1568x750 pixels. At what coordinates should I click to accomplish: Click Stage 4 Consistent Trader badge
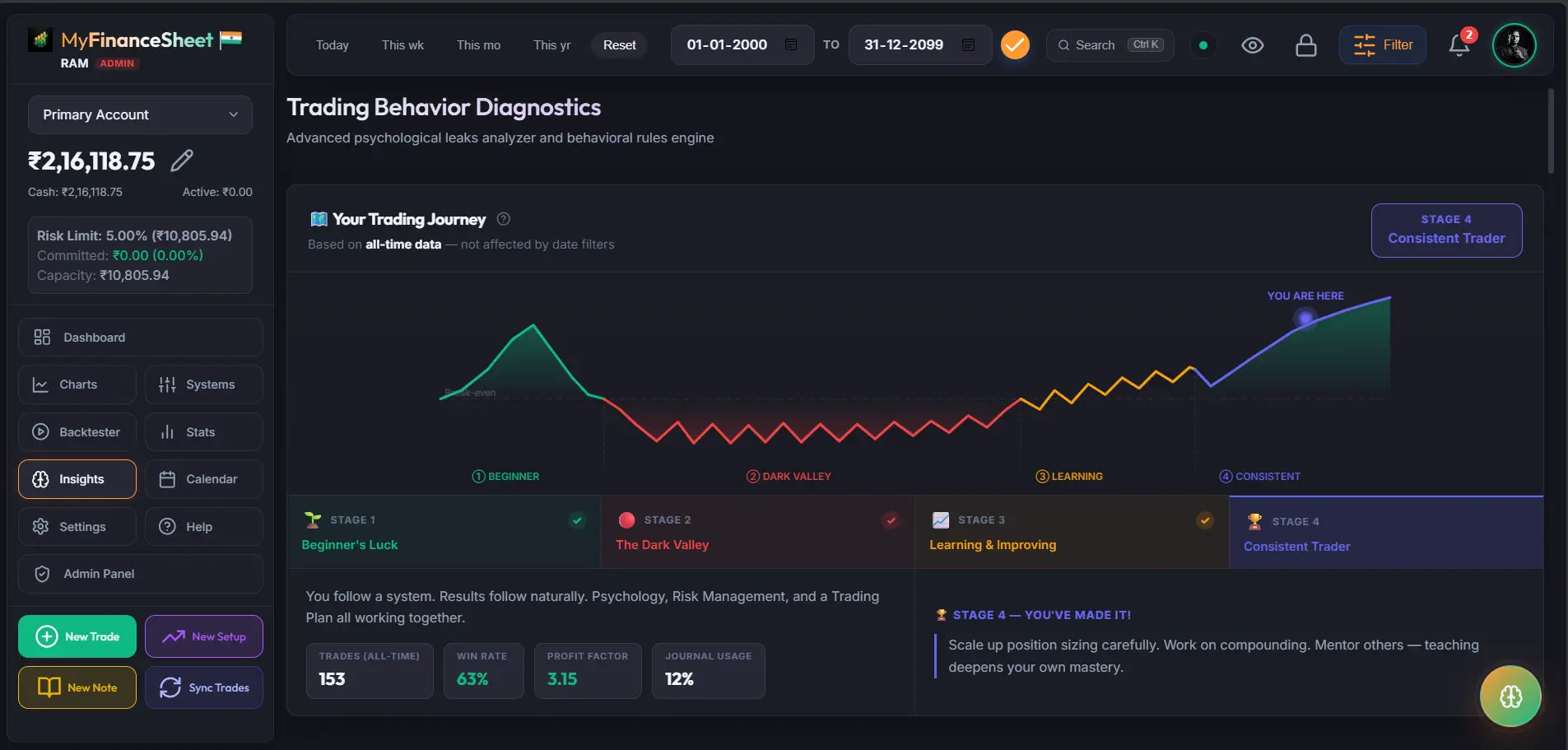(x=1446, y=230)
